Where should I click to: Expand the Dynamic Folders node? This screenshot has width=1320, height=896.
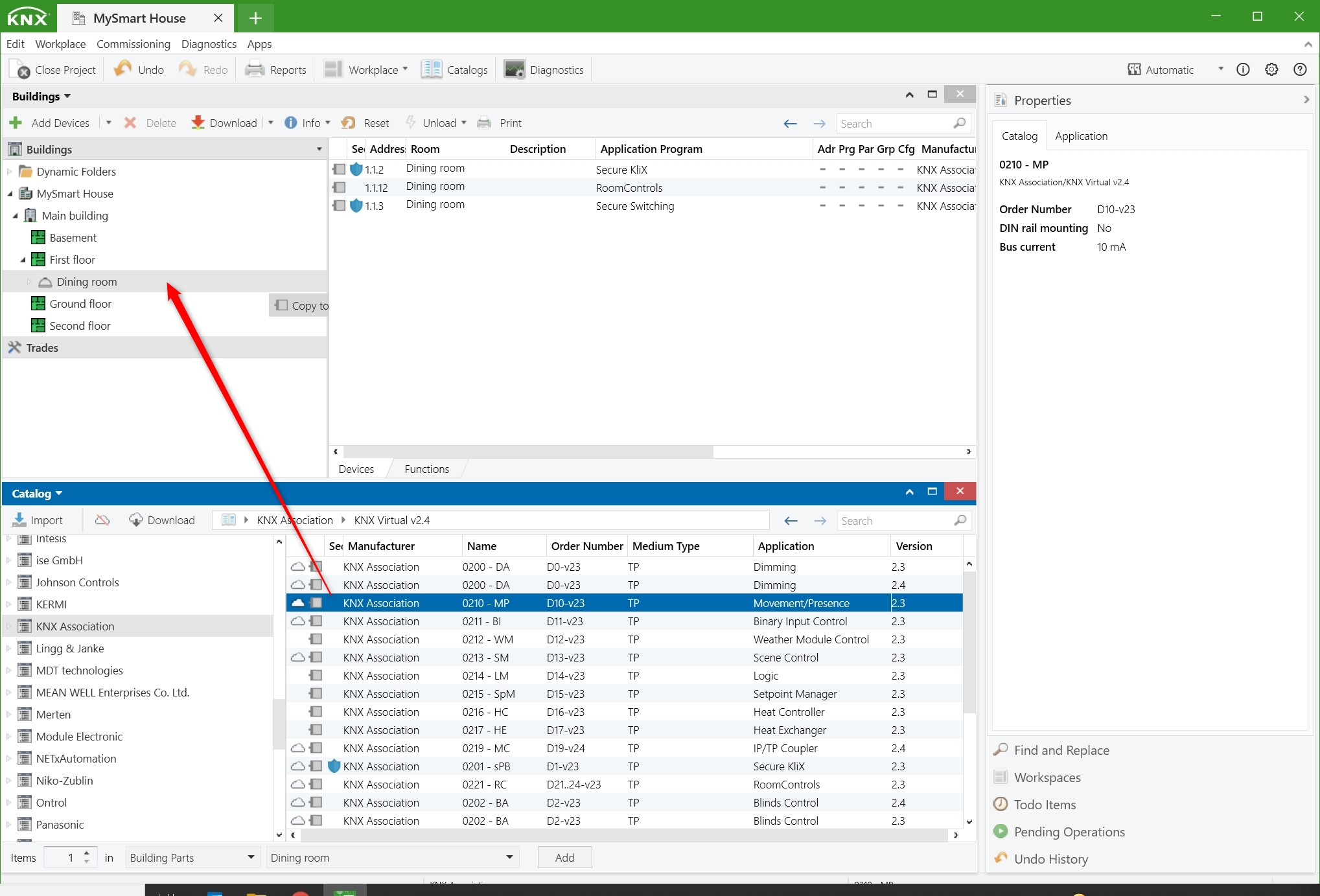[x=9, y=171]
